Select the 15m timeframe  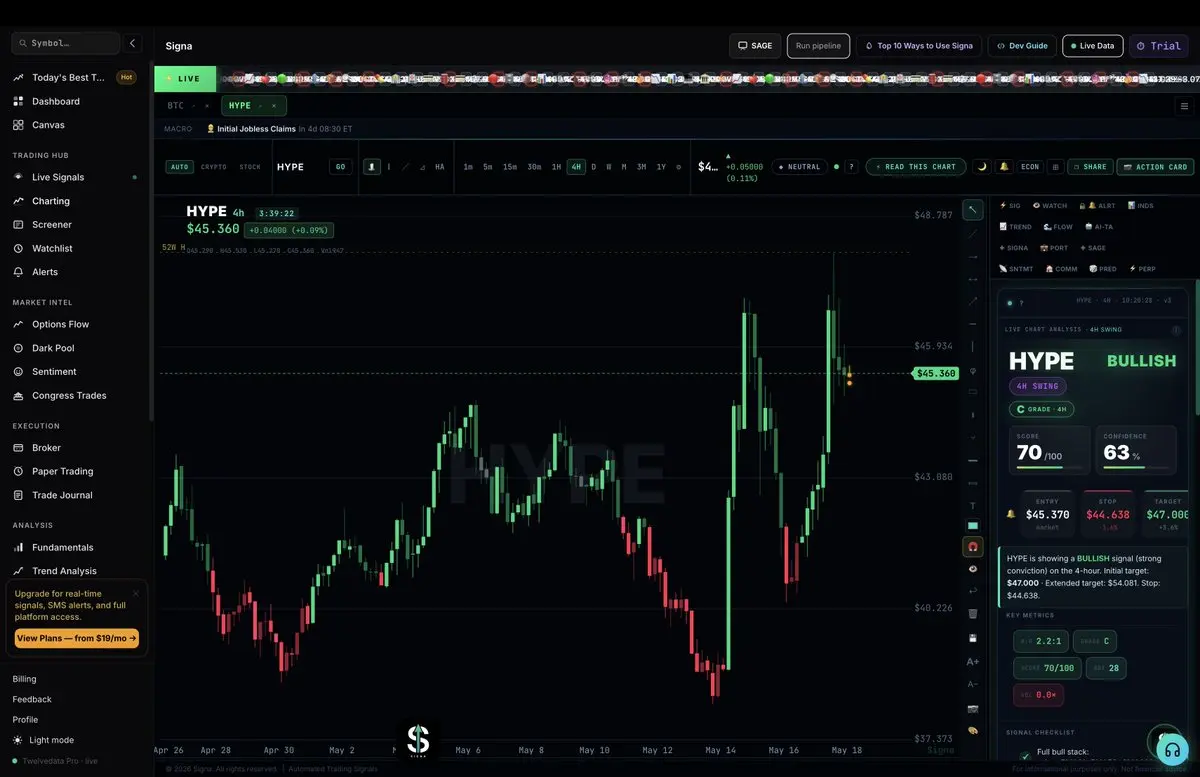(510, 167)
